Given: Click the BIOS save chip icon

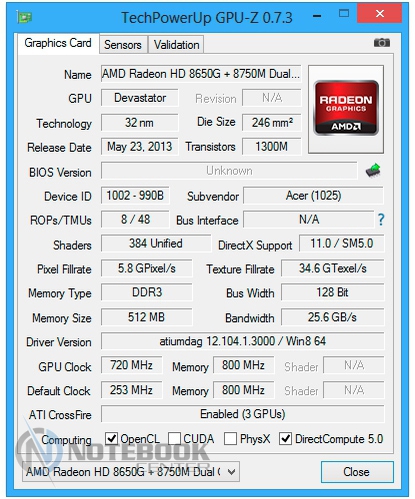Looking at the screenshot, I should click(x=373, y=170).
